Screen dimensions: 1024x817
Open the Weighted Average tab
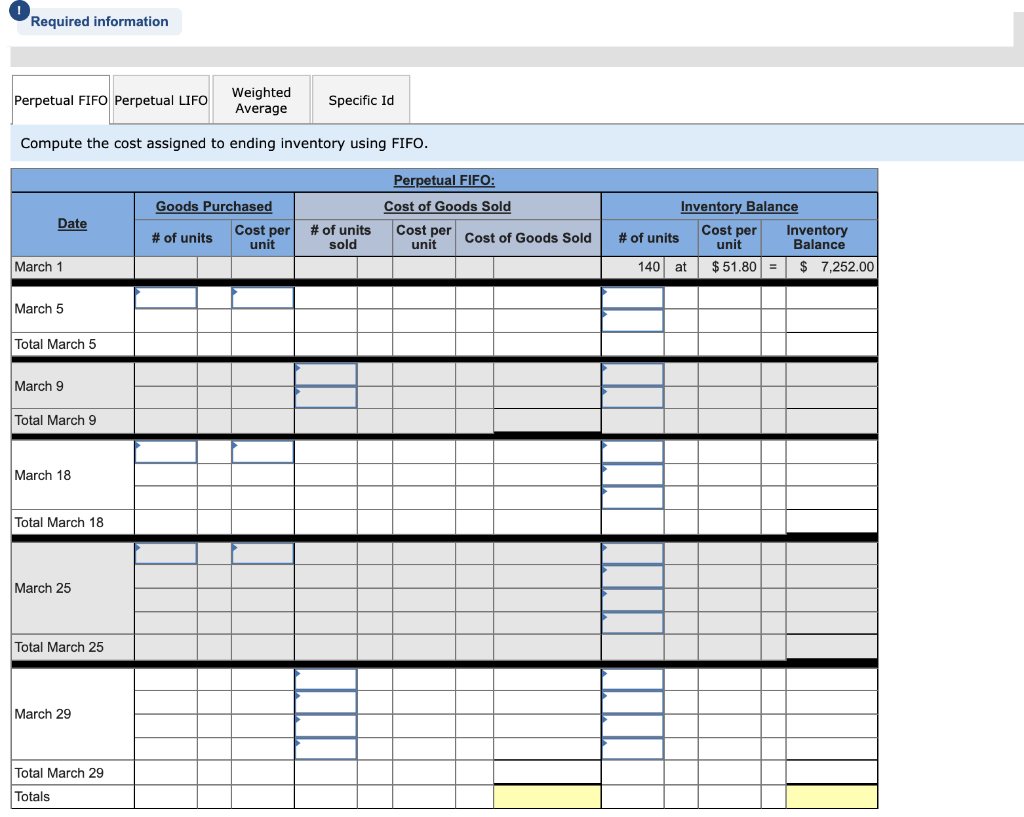[x=261, y=99]
